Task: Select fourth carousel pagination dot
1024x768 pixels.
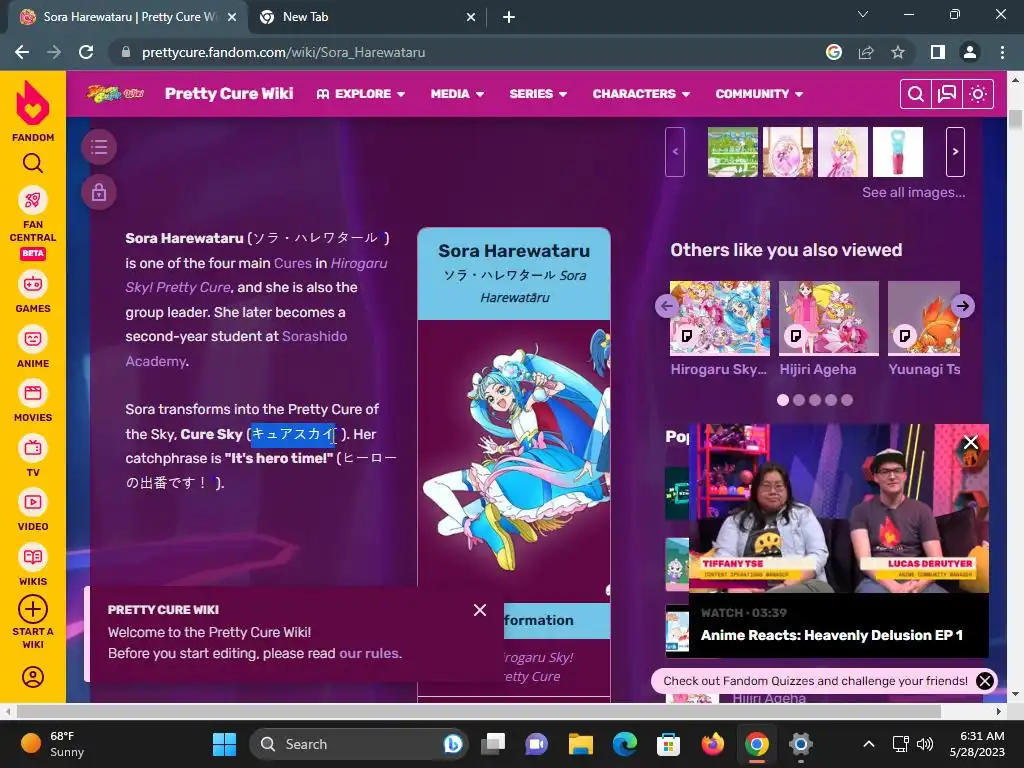Action: 831,400
